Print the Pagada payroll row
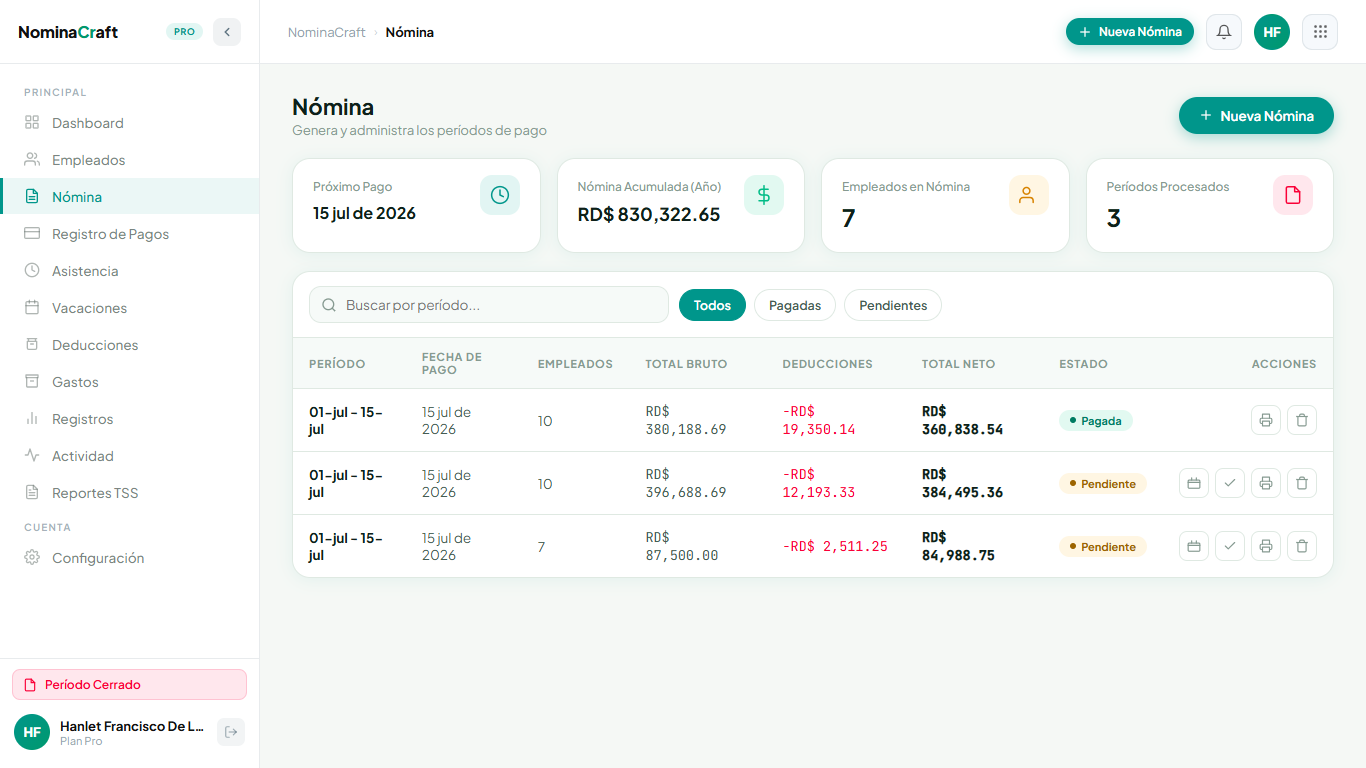Screen dimensions: 1366x768 coord(1266,420)
